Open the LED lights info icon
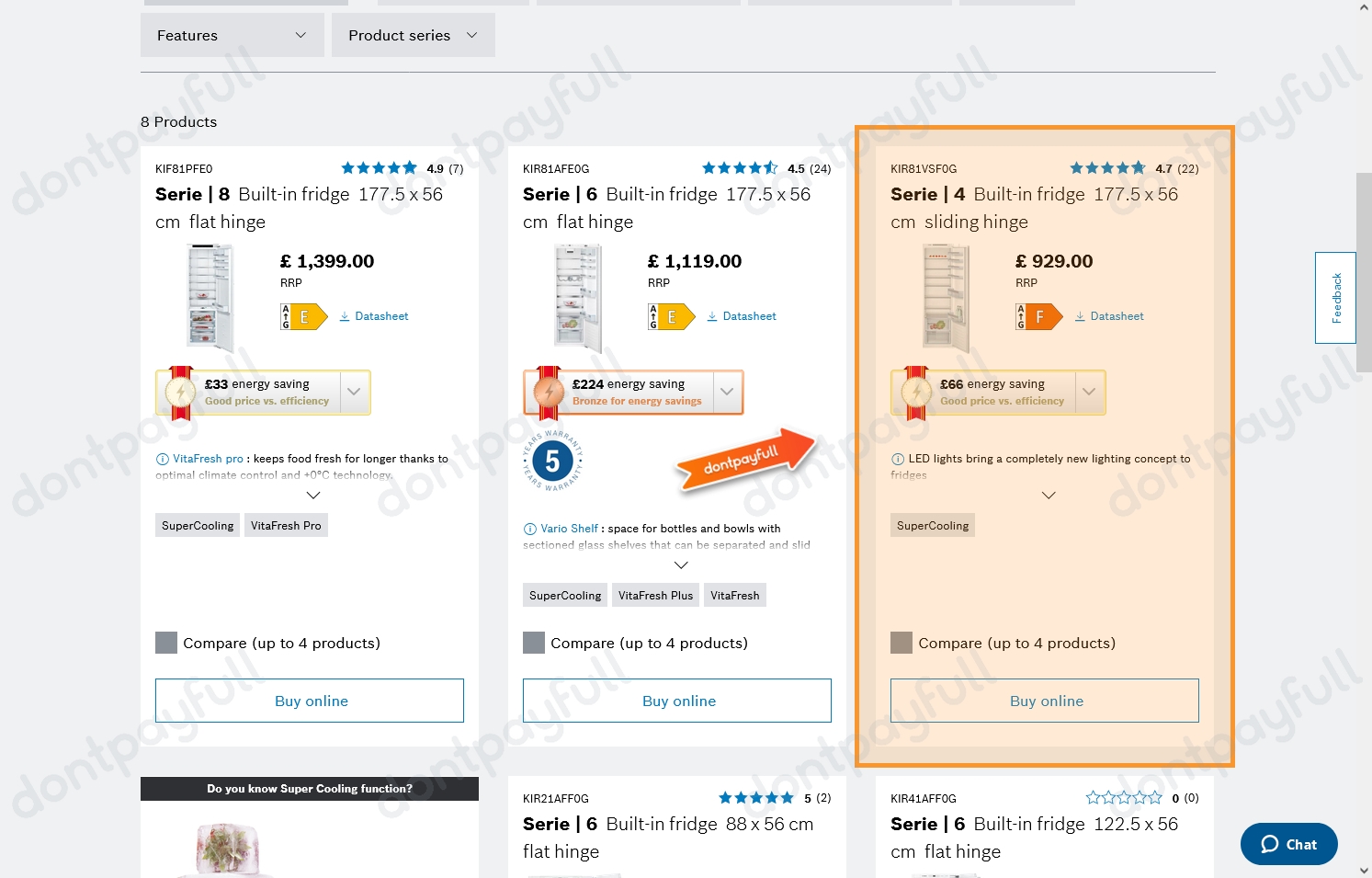The height and width of the screenshot is (878, 1372). click(x=898, y=459)
